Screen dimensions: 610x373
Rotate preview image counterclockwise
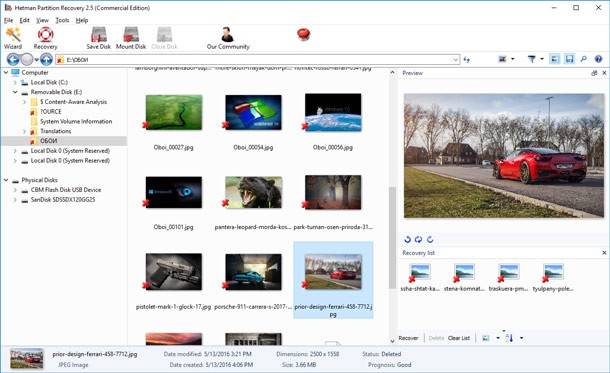coord(407,239)
